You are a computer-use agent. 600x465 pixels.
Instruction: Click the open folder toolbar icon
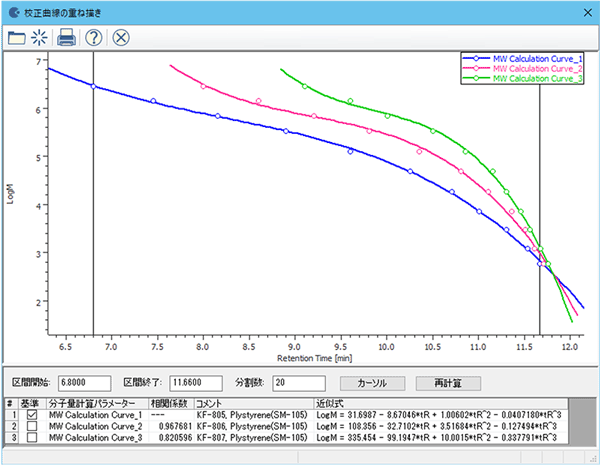17,38
